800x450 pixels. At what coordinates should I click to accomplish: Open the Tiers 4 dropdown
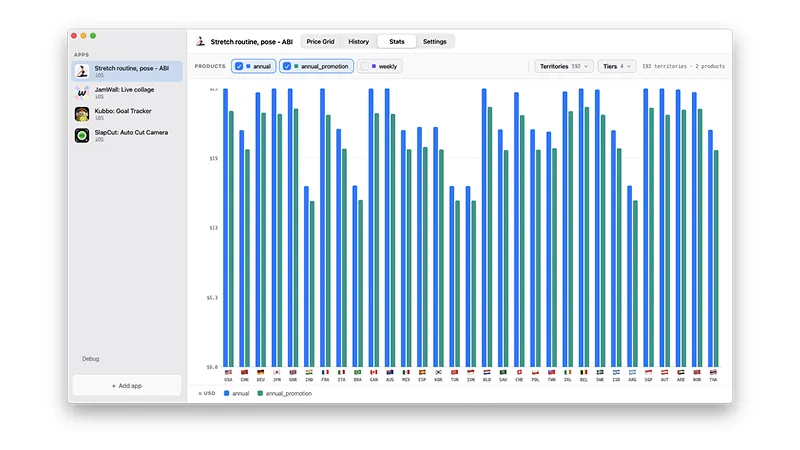[x=617, y=66]
